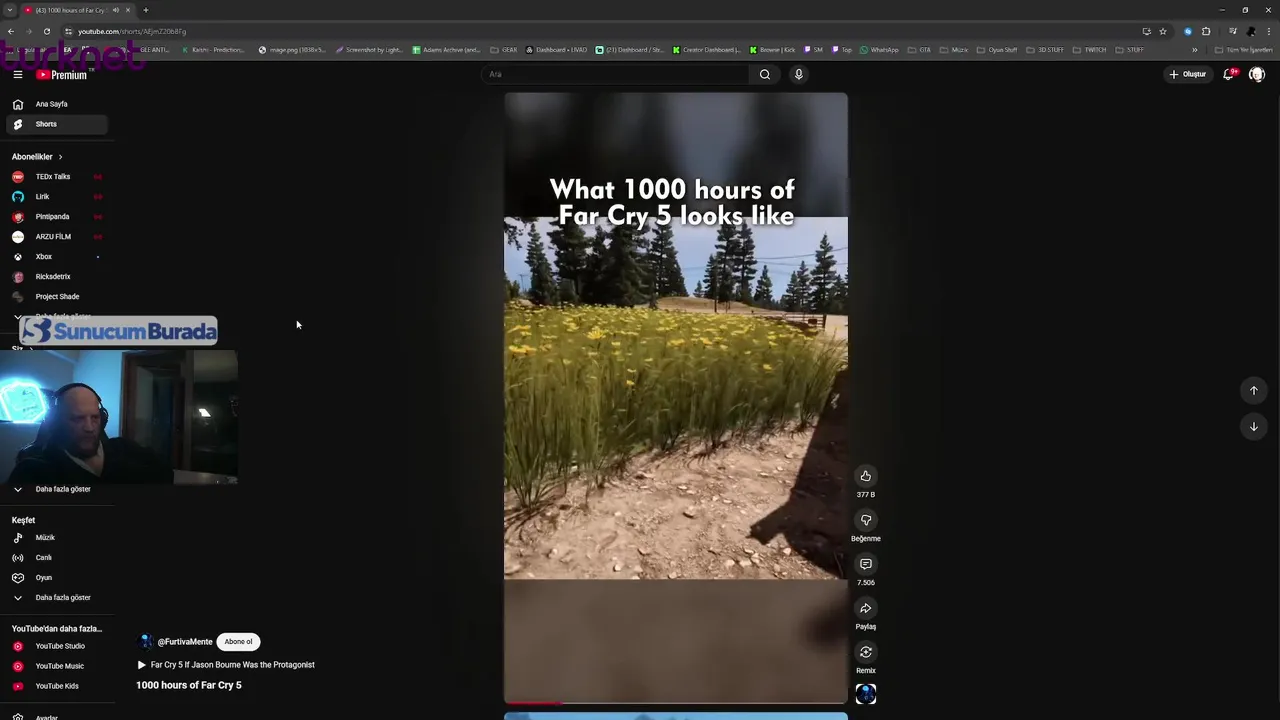Screen dimensions: 1280x720
Task: Close the '1000 hours of Far Cry' tab
Action: pos(128,10)
